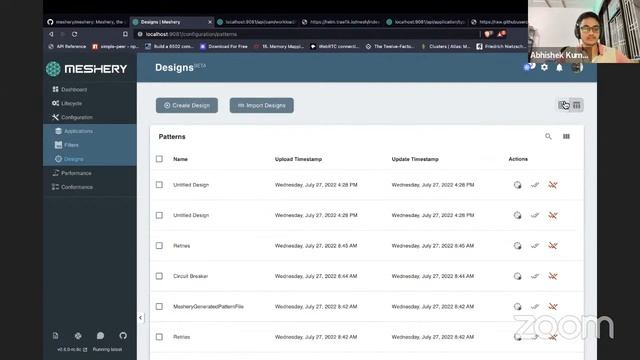Open design icon for second Untitled Design
The width and height of the screenshot is (640, 360).
pos(517,215)
